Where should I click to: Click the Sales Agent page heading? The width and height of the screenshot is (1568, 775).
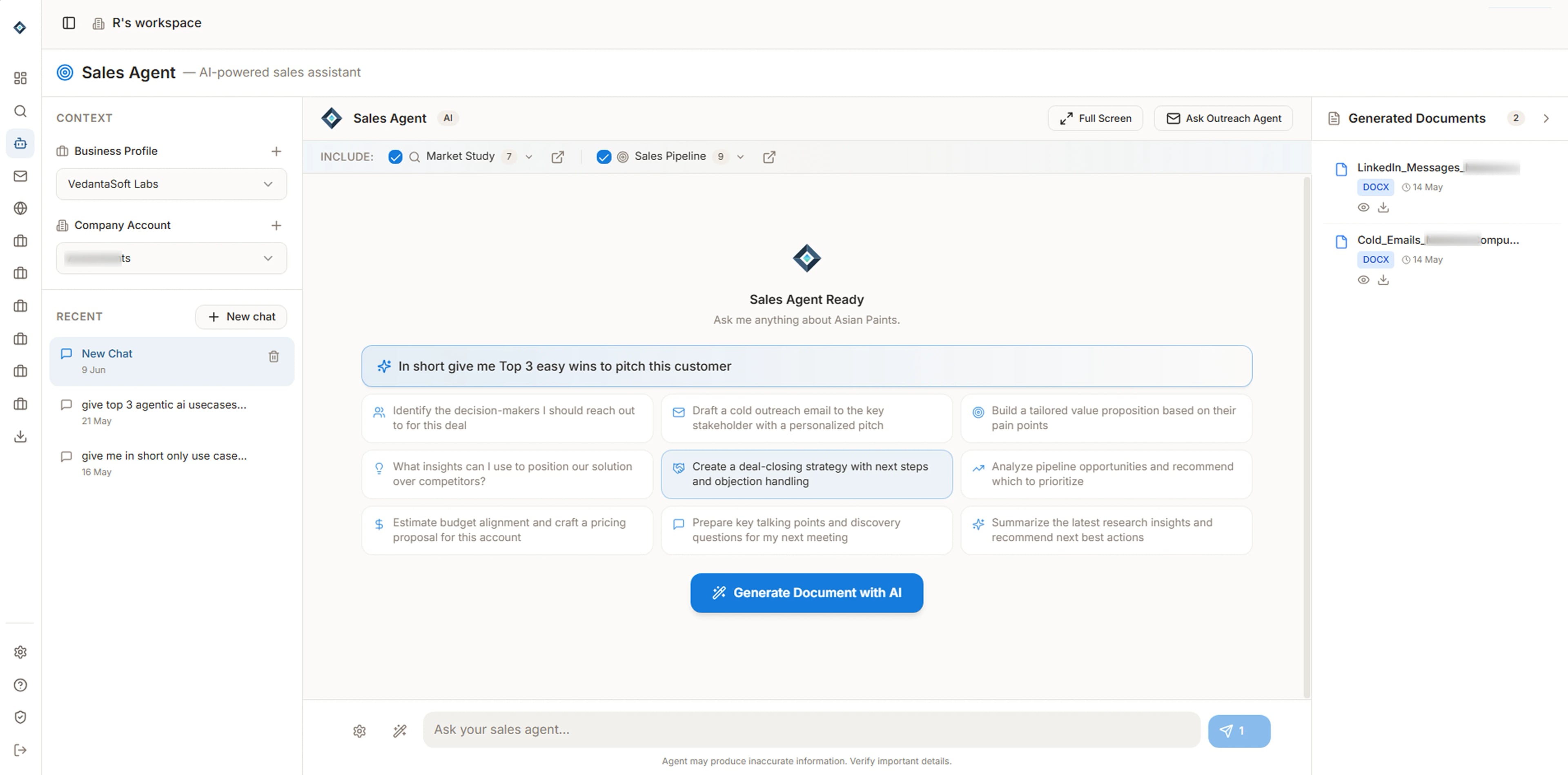pos(129,72)
